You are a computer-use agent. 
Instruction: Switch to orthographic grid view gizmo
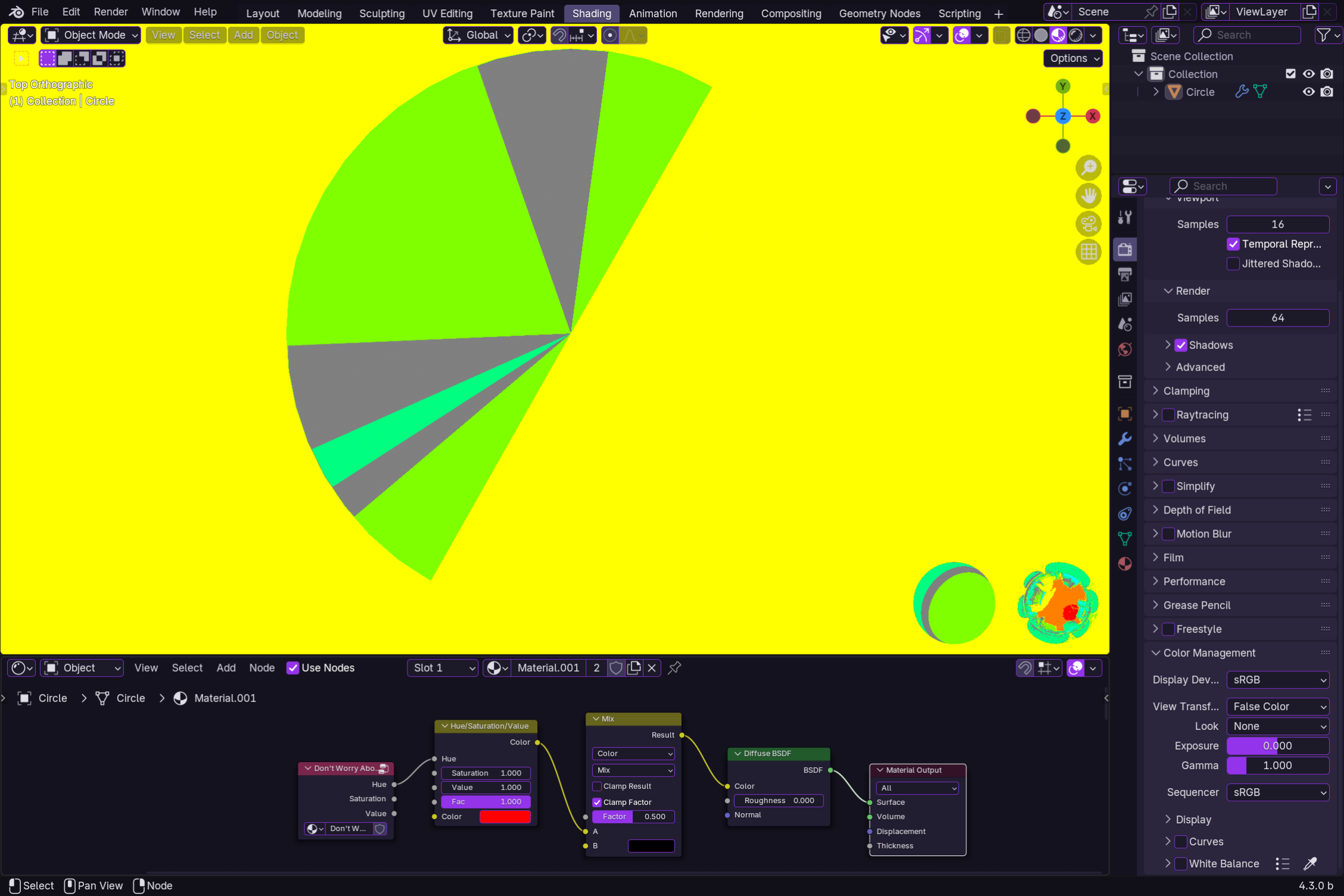click(1088, 252)
